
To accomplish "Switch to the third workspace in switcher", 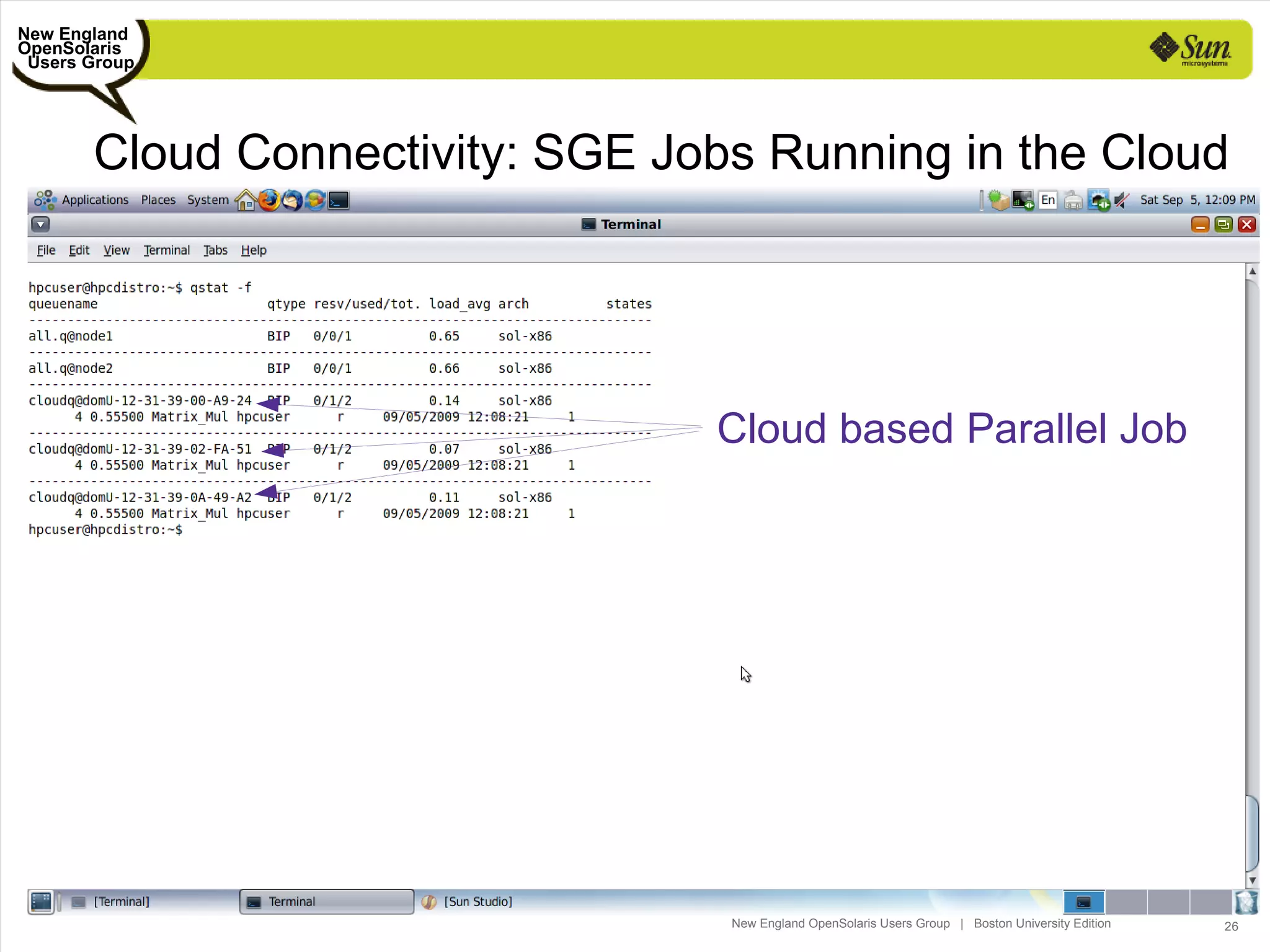I will [1168, 902].
